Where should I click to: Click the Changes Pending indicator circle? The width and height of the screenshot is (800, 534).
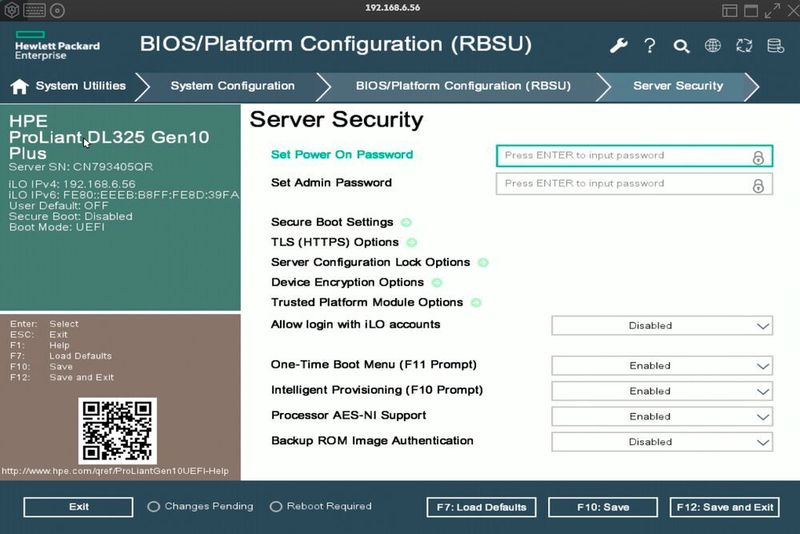[x=154, y=506]
